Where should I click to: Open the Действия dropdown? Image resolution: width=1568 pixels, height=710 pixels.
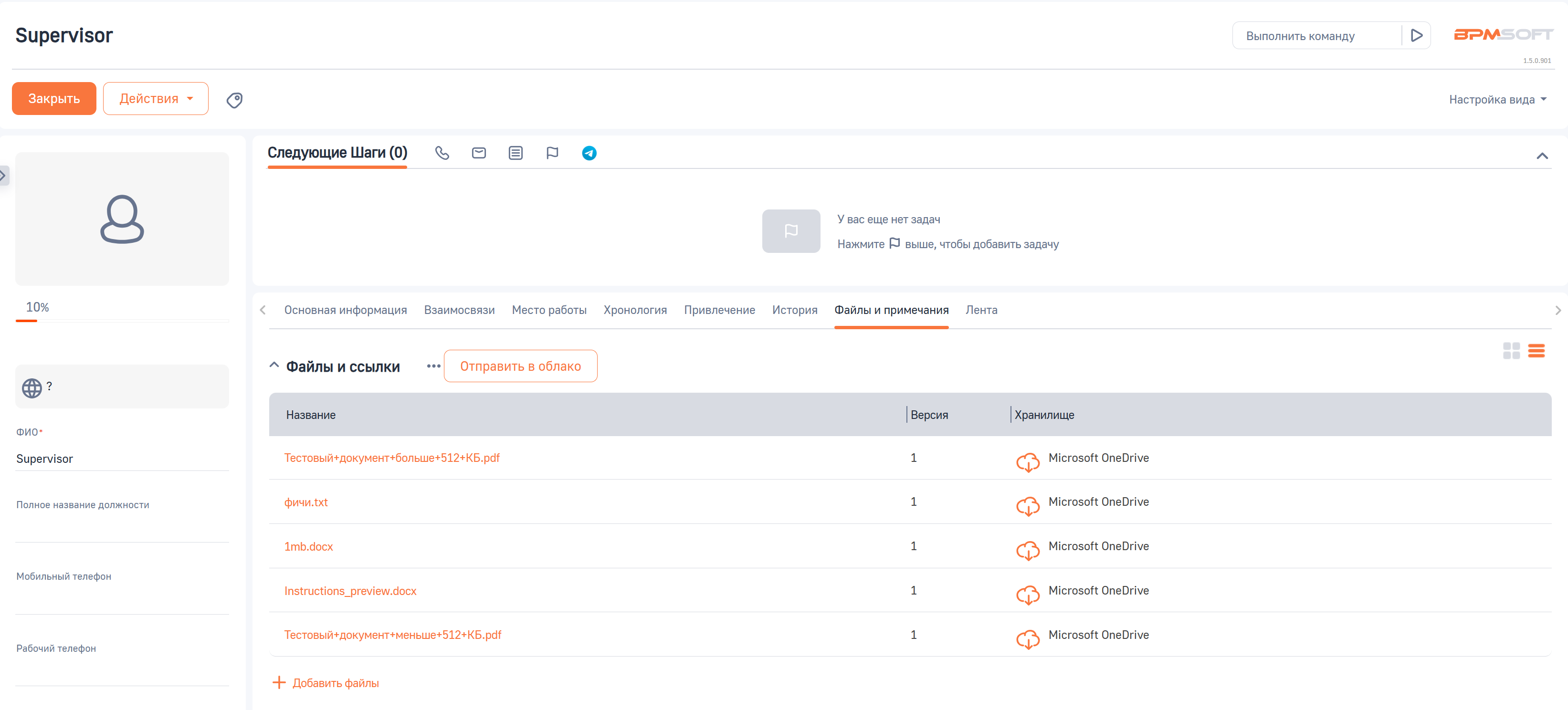pos(156,99)
